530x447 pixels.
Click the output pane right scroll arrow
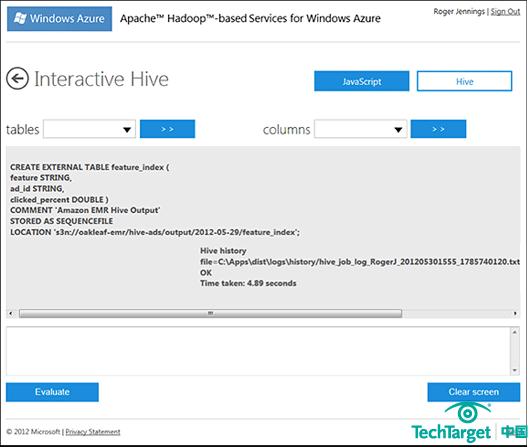(515, 313)
